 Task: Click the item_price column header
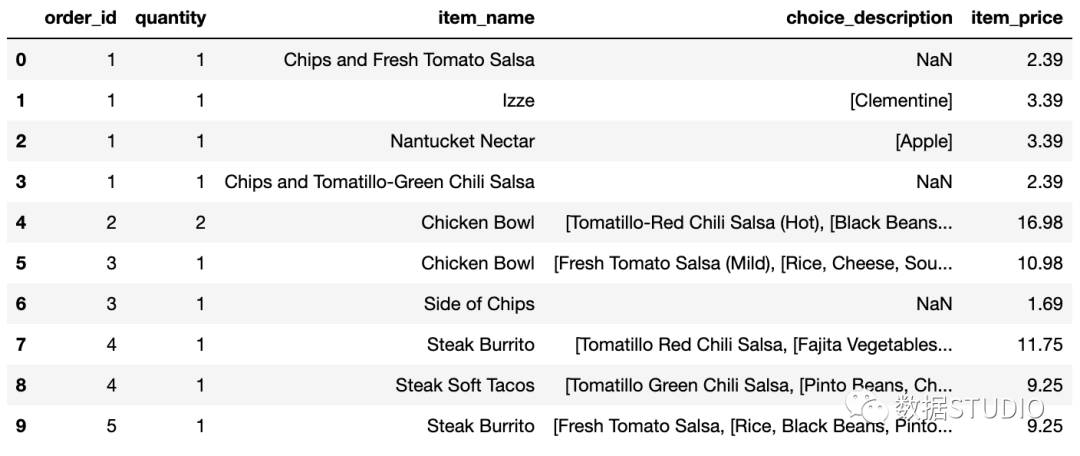point(1017,19)
